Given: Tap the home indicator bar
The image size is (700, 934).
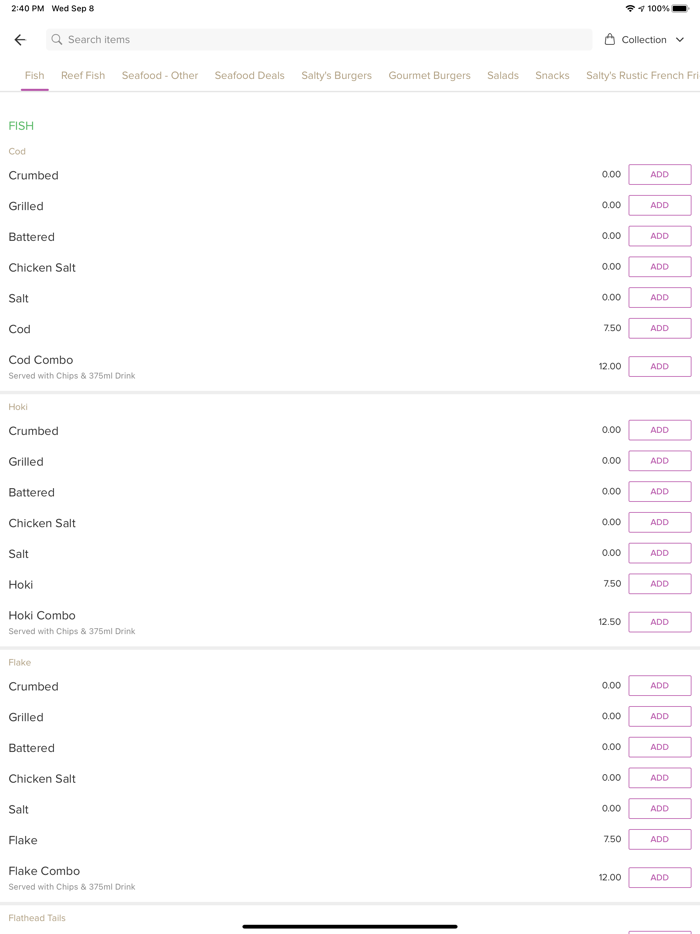Looking at the screenshot, I should (x=350, y=926).
